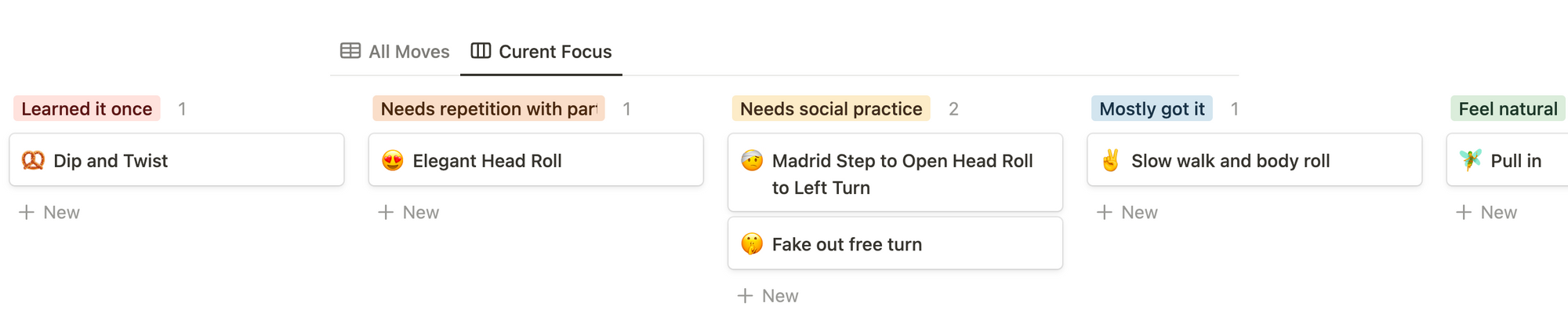Add new card under Needs repetition column

click(x=408, y=213)
